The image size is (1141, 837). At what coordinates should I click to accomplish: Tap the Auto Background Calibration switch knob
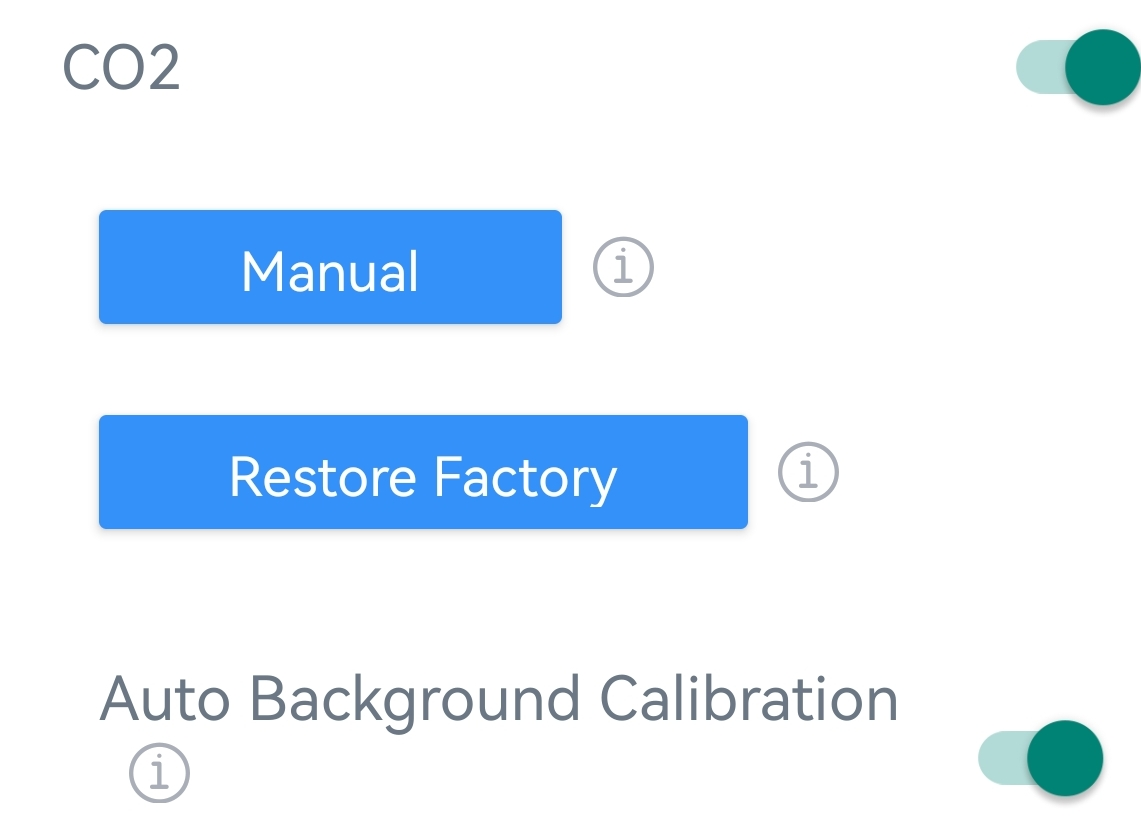(1064, 758)
